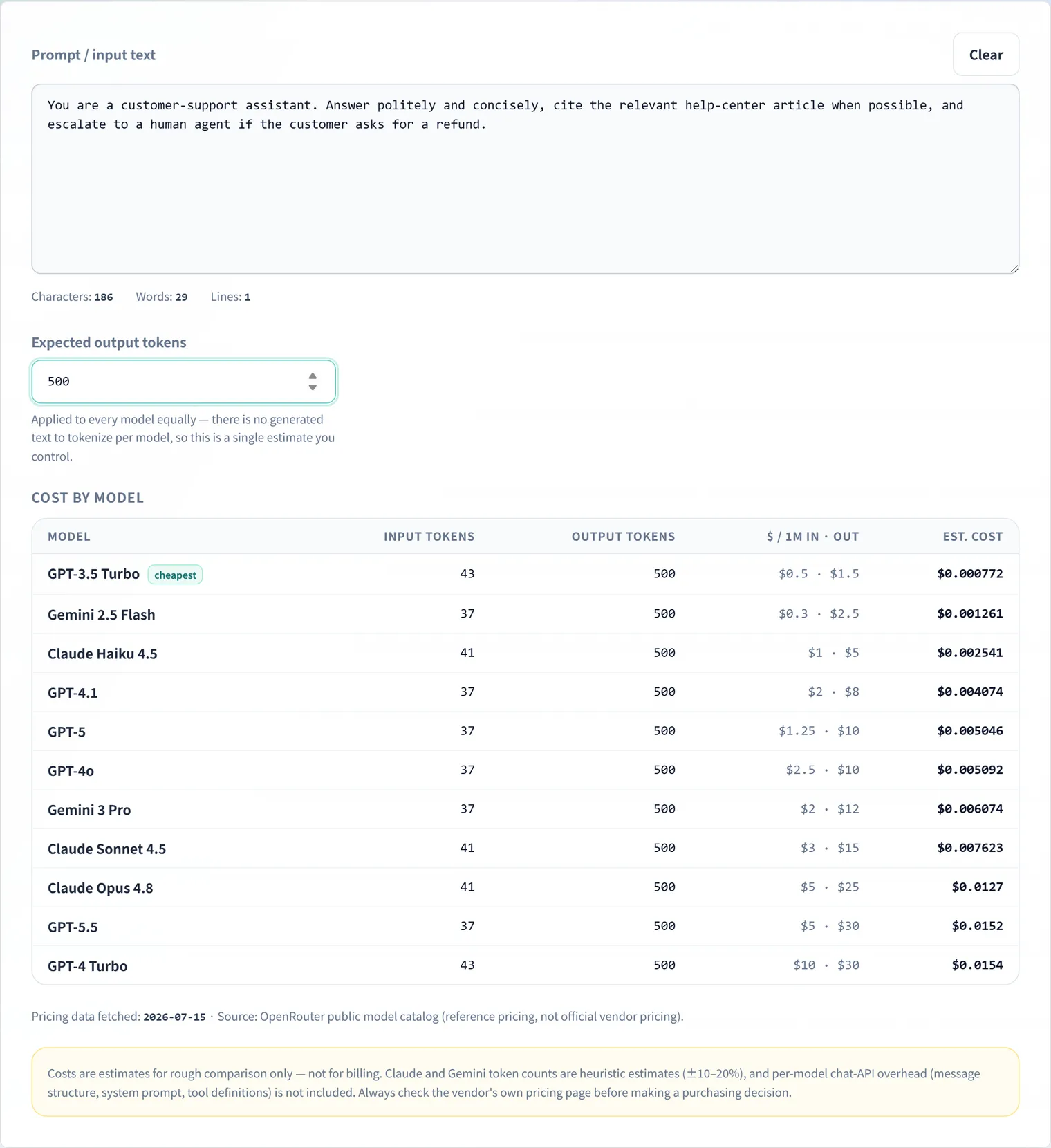Select the GPT-5 model name
Image resolution: width=1051 pixels, height=1148 pixels.
(x=66, y=732)
